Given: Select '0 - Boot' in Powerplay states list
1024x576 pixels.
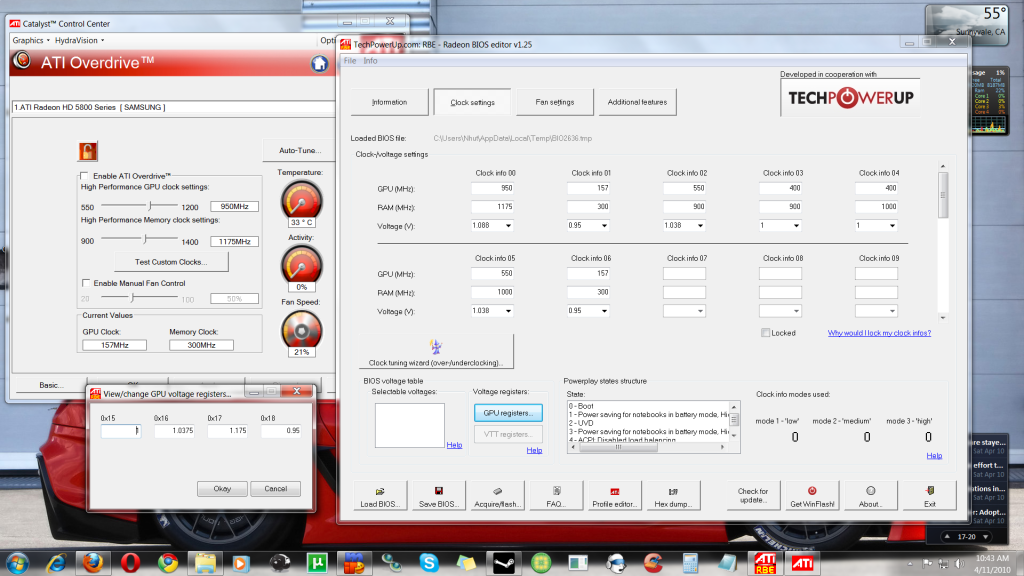Looking at the screenshot, I should 581,406.
